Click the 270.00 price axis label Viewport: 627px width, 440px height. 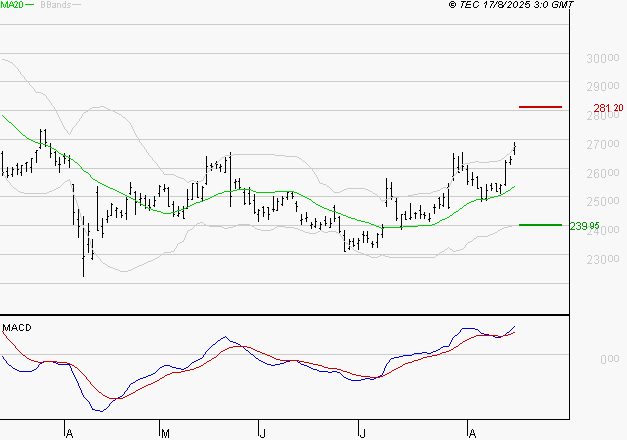[603, 144]
